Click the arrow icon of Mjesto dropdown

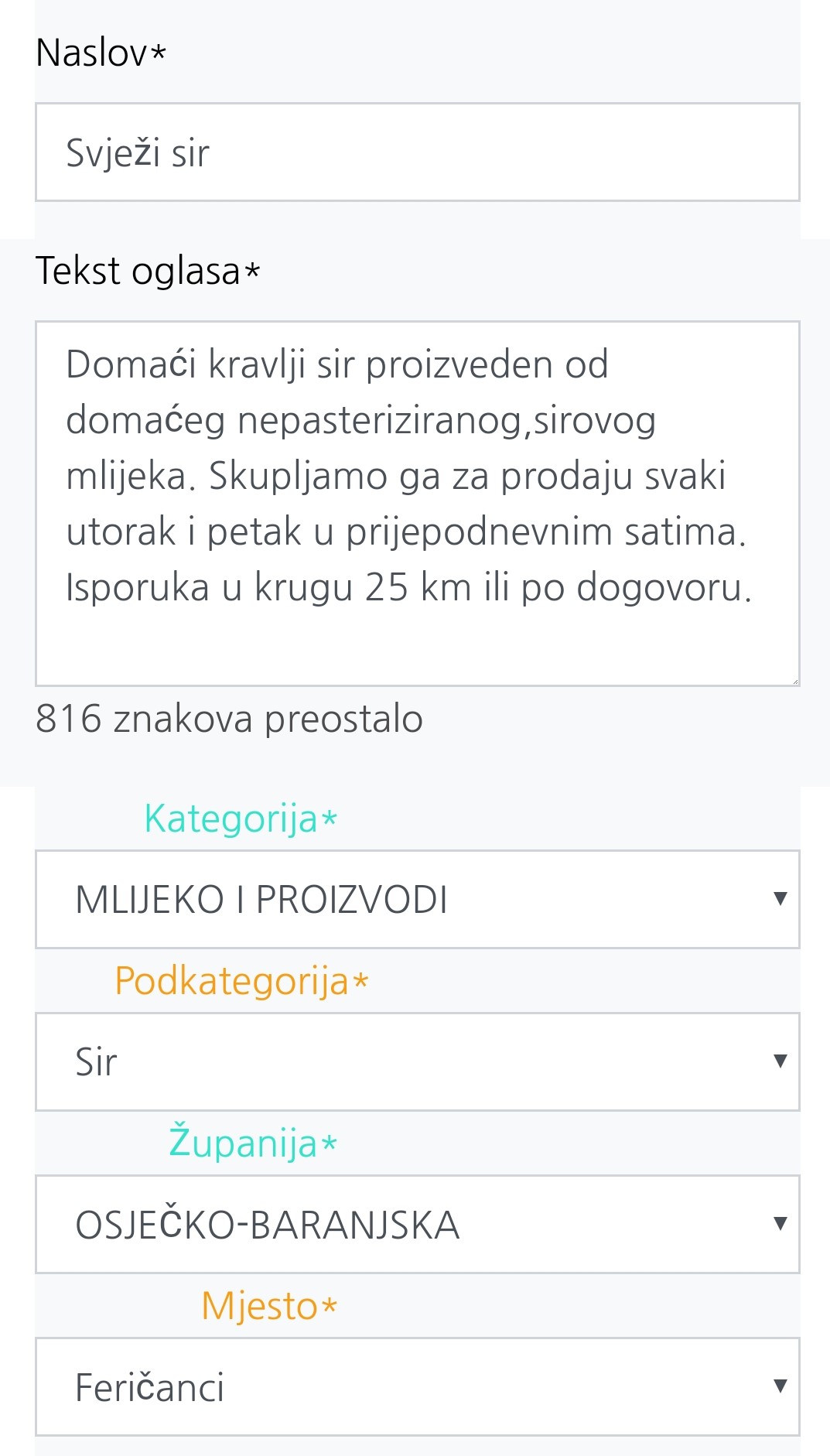click(x=780, y=1386)
